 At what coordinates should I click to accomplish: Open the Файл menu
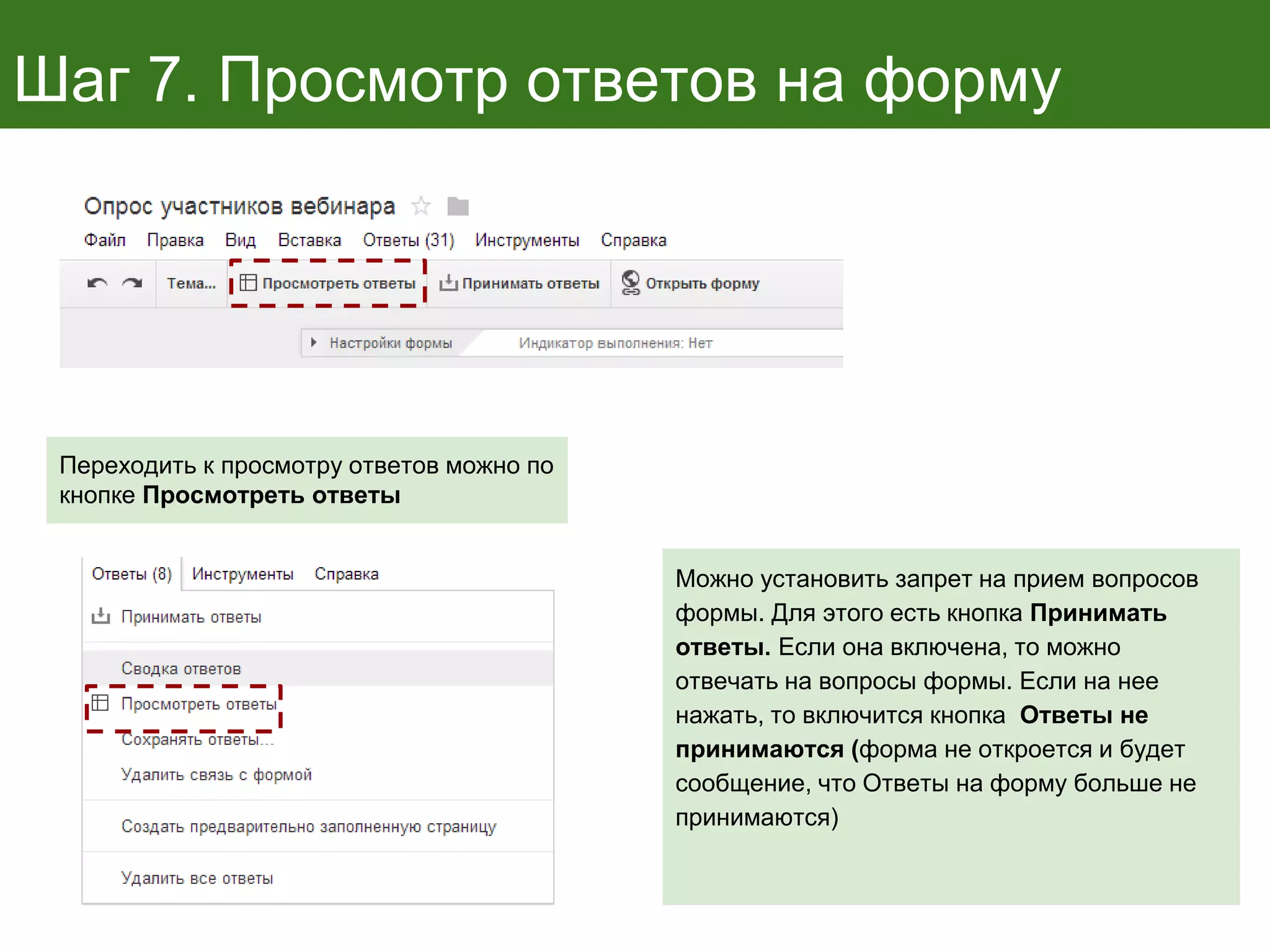(105, 240)
